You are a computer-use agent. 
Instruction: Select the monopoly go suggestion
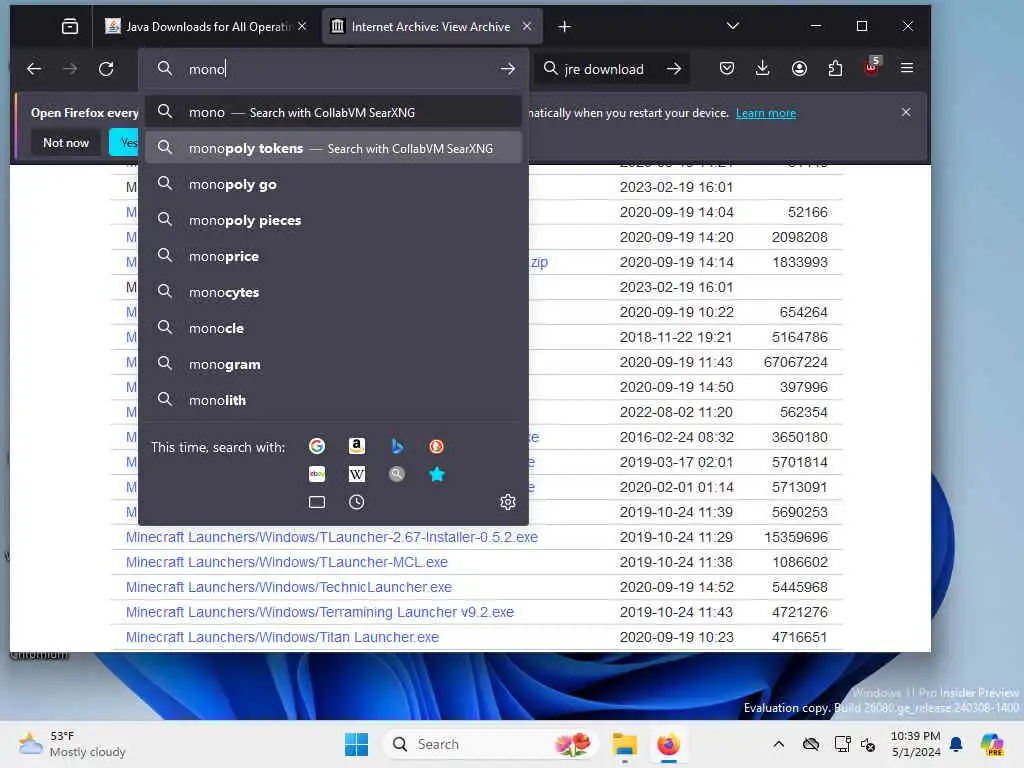click(333, 184)
